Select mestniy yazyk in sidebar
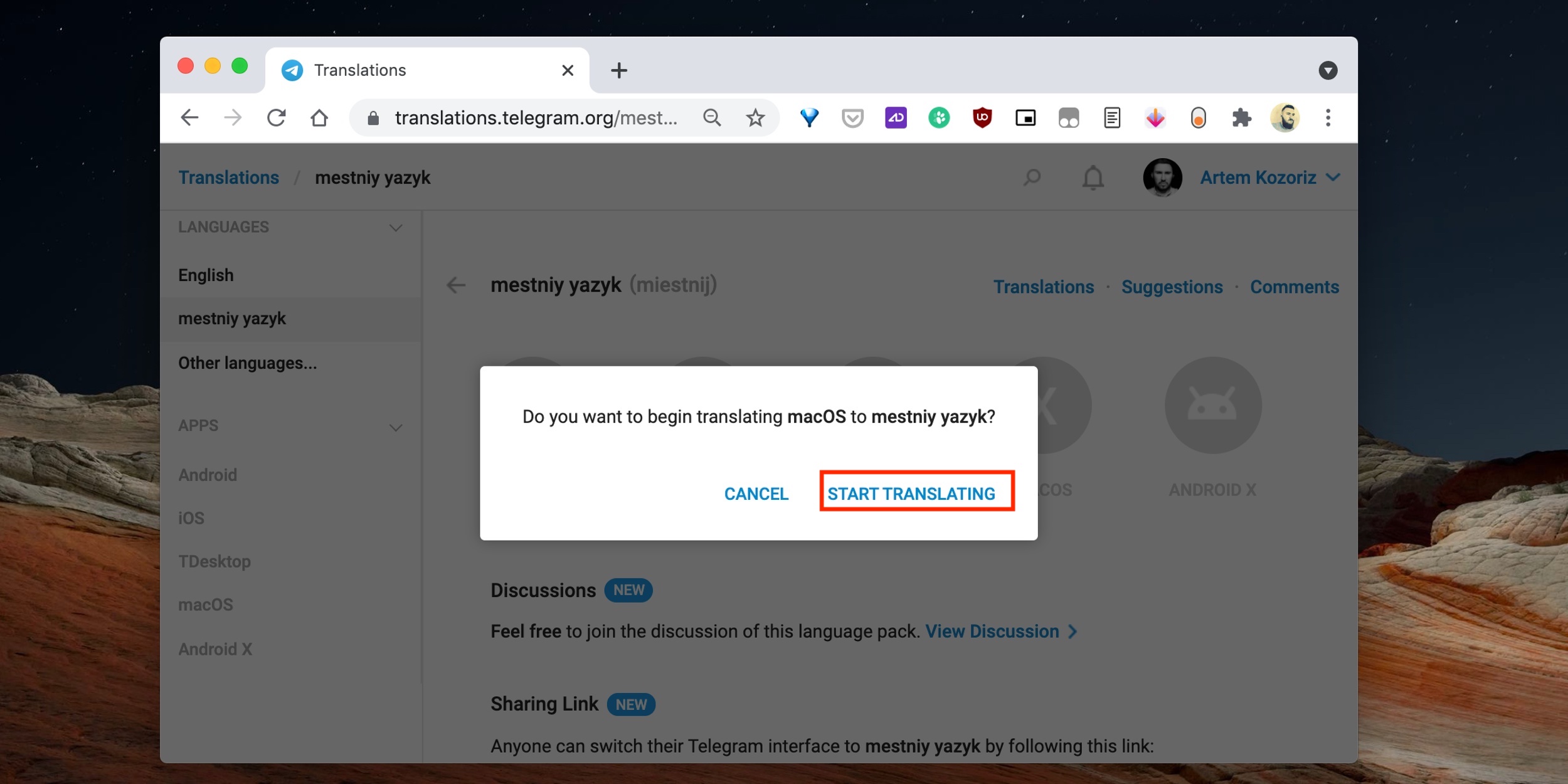 click(232, 319)
